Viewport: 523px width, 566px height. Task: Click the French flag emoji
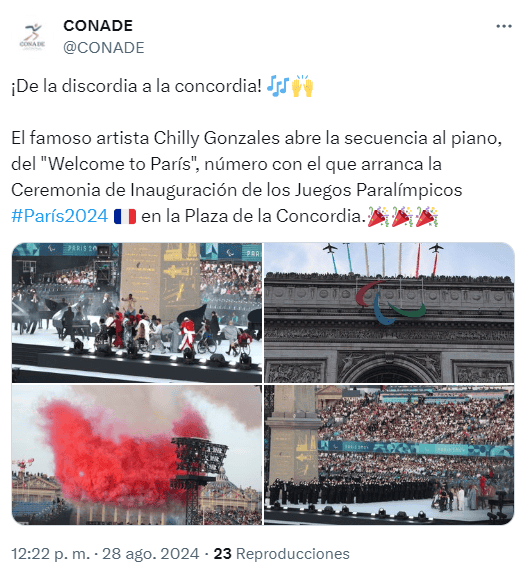(125, 217)
